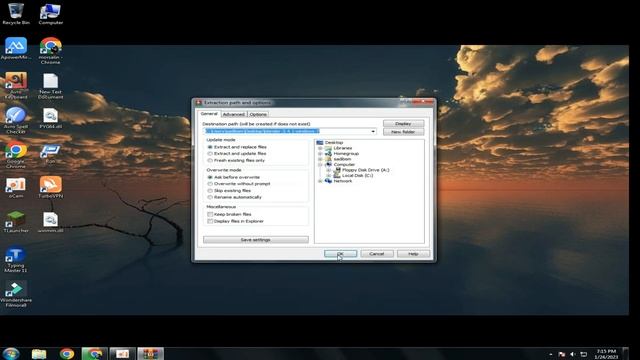Select the Google Chrome desktop shortcut
This screenshot has width=640, height=360.
click(x=16, y=155)
